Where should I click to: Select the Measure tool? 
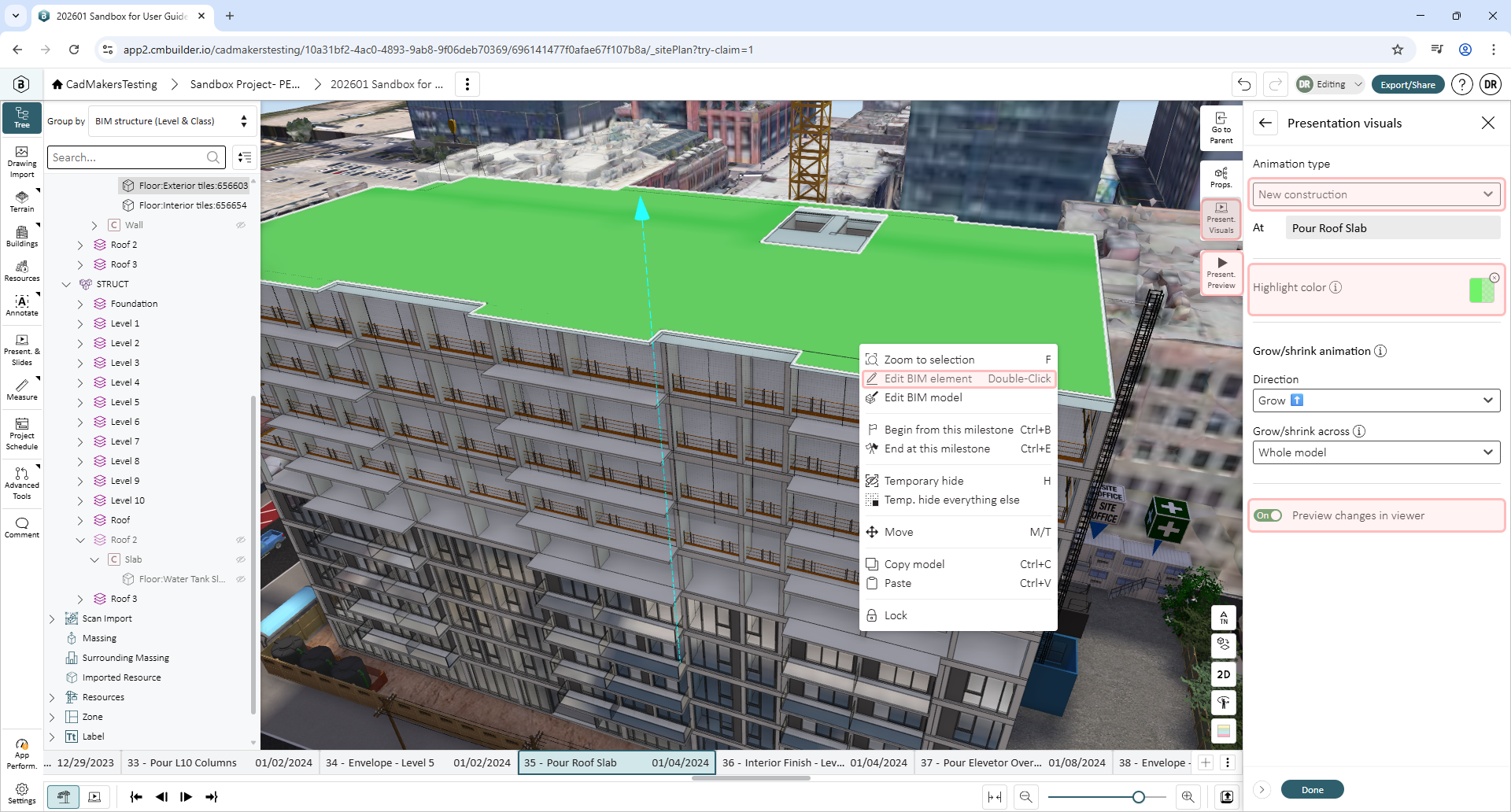pyautogui.click(x=22, y=389)
